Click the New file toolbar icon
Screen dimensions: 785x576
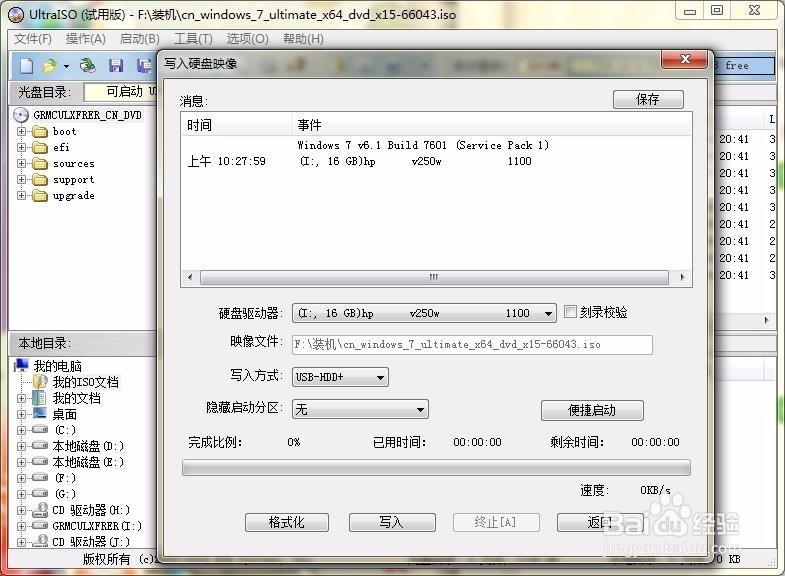[x=27, y=66]
